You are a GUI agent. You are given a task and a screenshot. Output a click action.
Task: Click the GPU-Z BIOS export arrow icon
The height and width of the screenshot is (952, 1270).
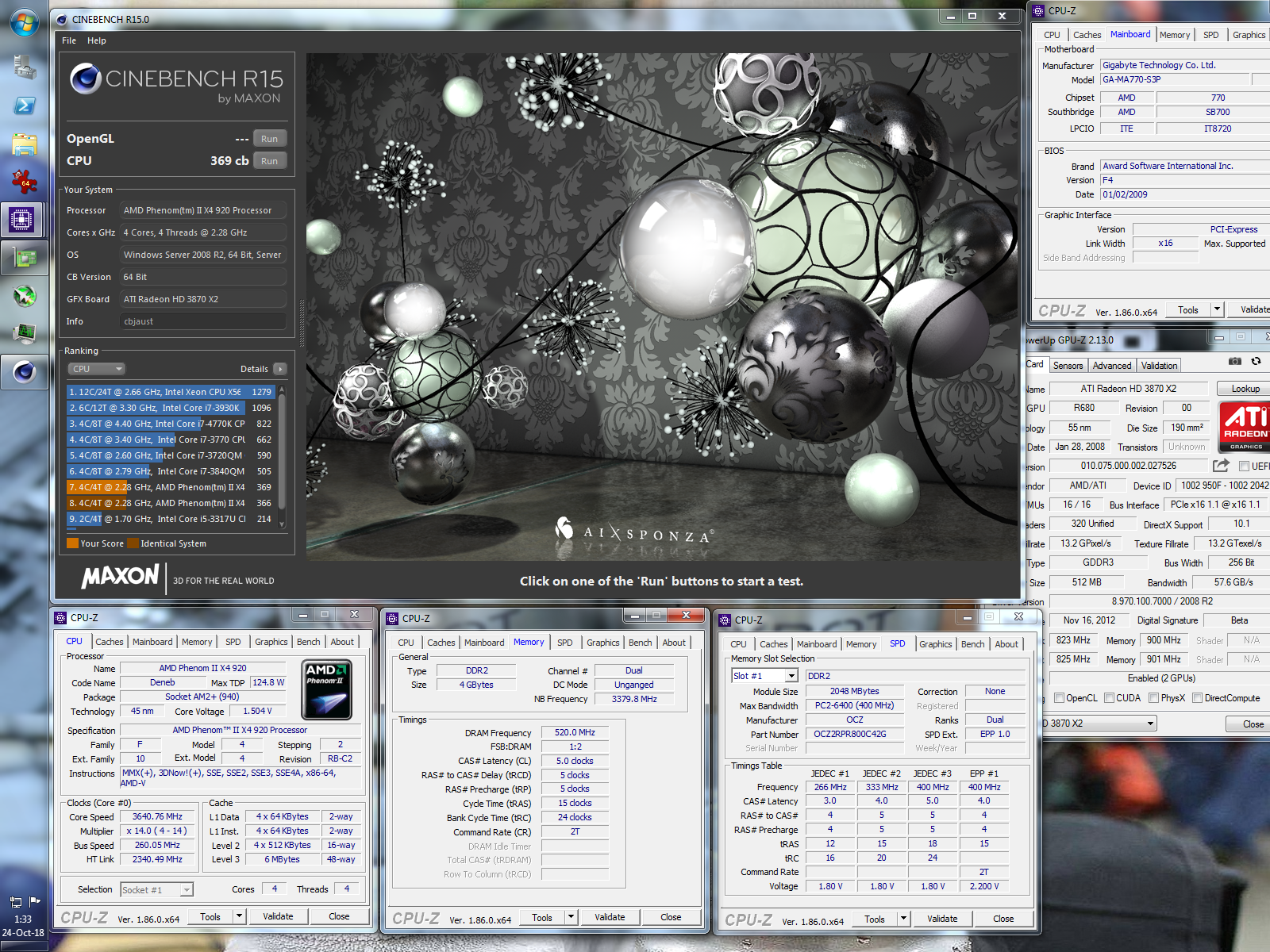[x=1221, y=466]
